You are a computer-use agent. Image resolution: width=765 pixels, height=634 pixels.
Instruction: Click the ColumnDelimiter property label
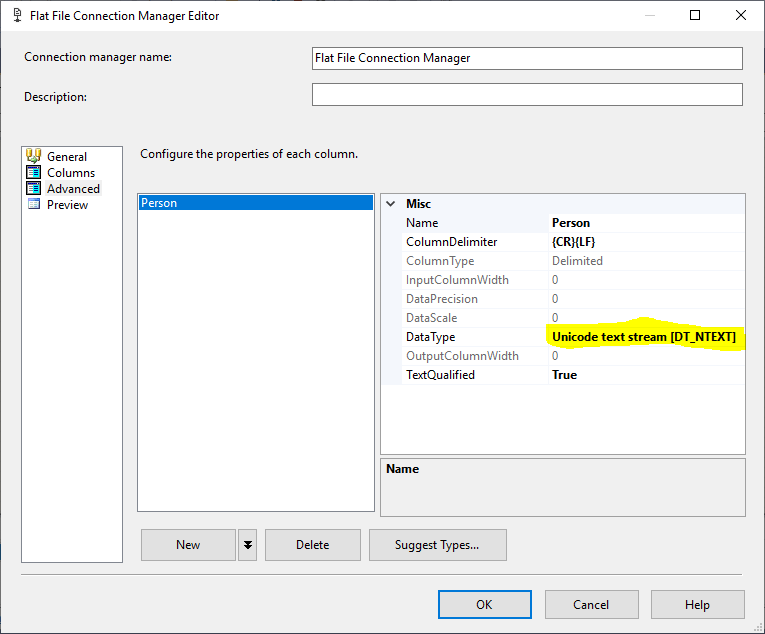451,242
